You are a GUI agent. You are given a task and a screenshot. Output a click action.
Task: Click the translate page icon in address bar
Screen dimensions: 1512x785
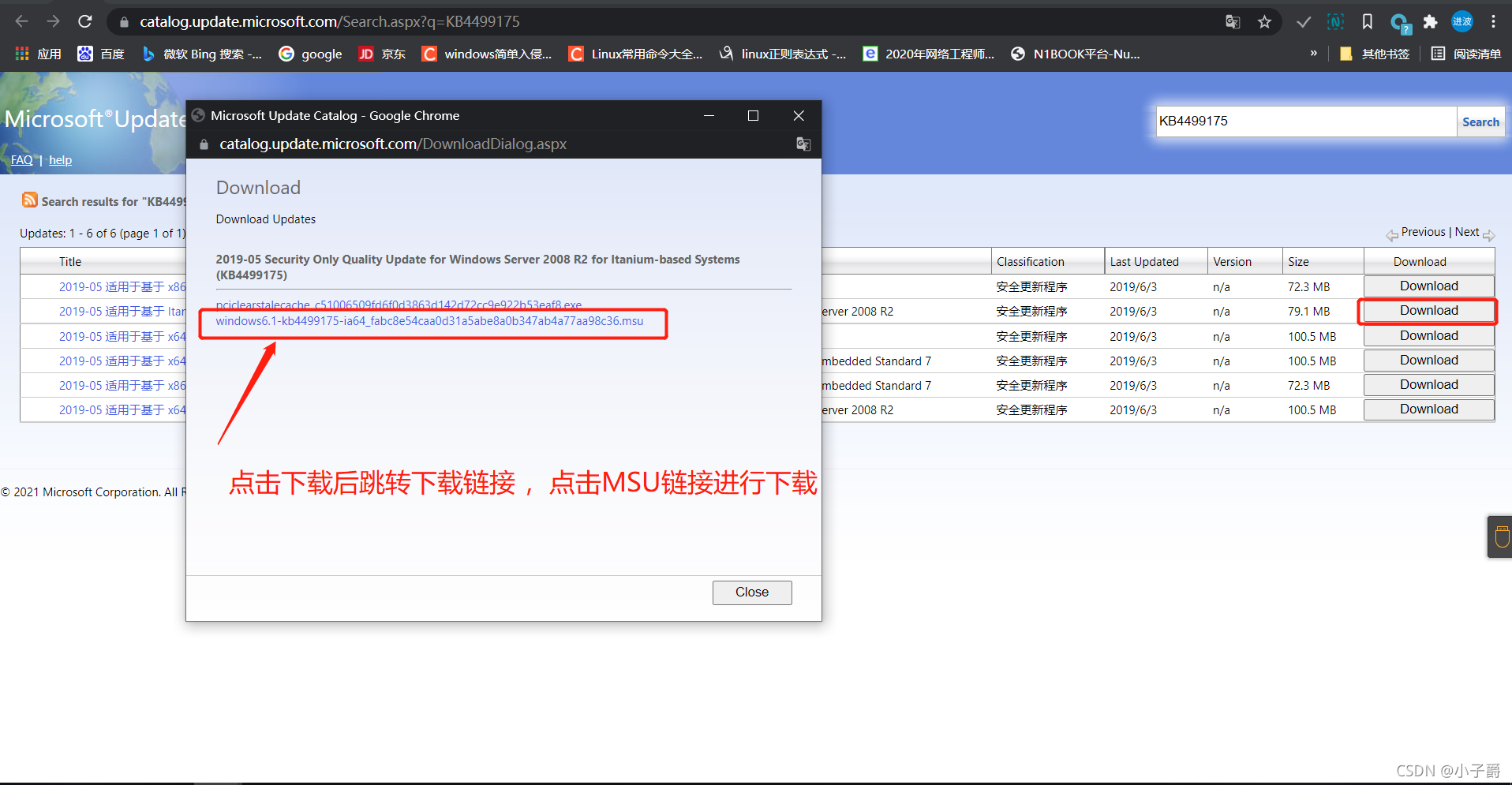click(x=1233, y=22)
